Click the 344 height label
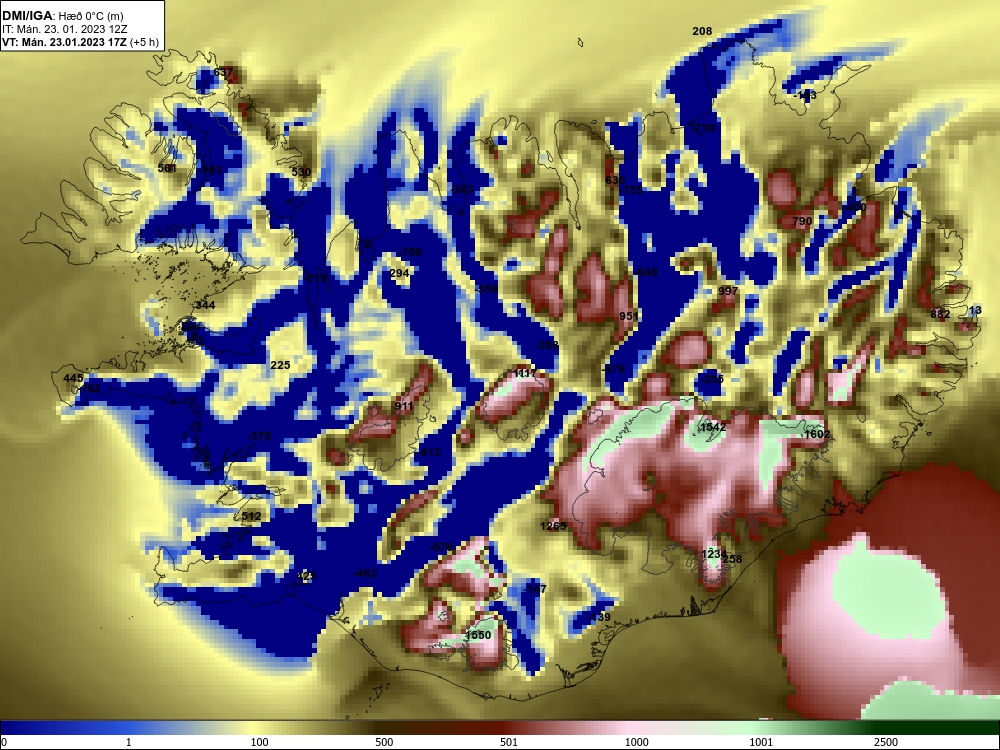The image size is (1000, 750). (x=205, y=305)
